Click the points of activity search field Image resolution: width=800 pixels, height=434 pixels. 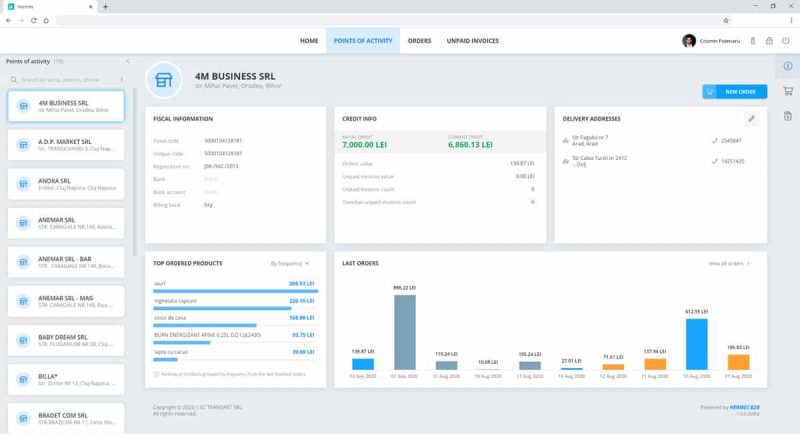click(65, 79)
